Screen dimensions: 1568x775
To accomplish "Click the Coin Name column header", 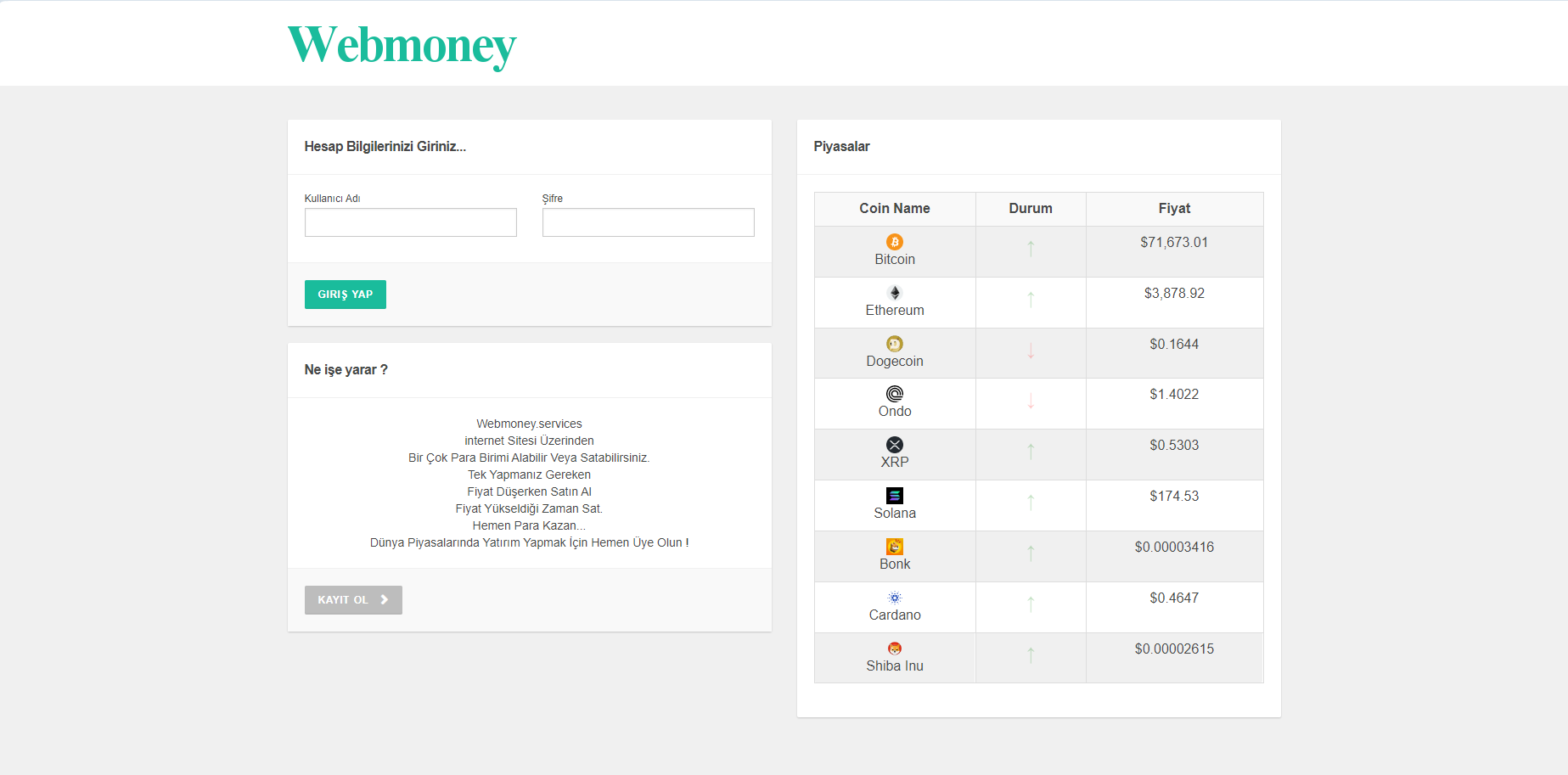I will pos(895,209).
